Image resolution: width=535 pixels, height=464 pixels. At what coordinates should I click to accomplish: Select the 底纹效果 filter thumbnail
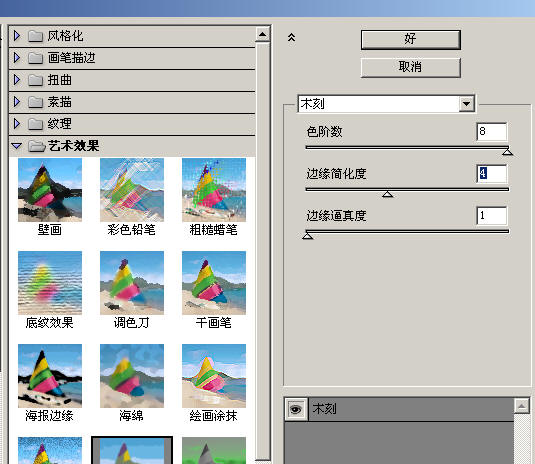click(50, 283)
